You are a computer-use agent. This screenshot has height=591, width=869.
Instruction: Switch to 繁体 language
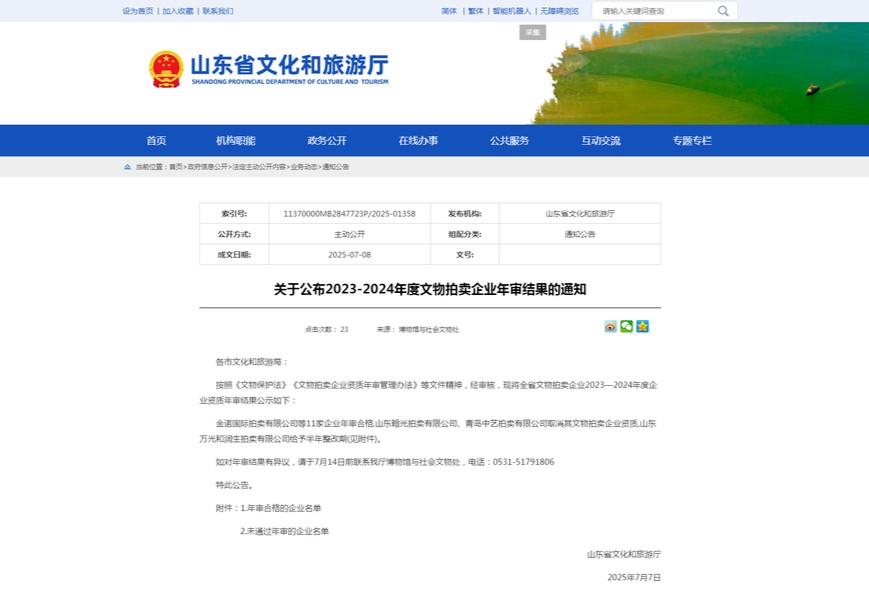[x=476, y=11]
